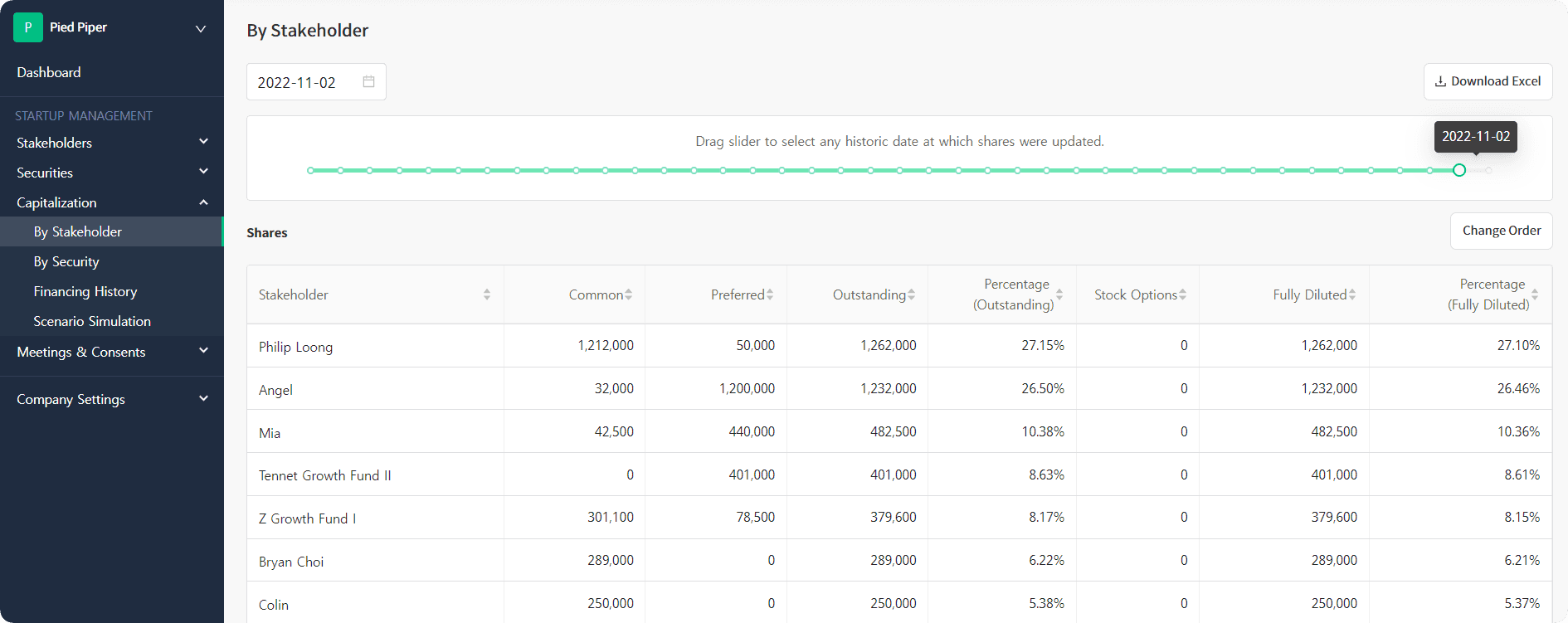Expand the Meetings & Consents chevron
Screen dimensions: 1568x623
pos(203,351)
